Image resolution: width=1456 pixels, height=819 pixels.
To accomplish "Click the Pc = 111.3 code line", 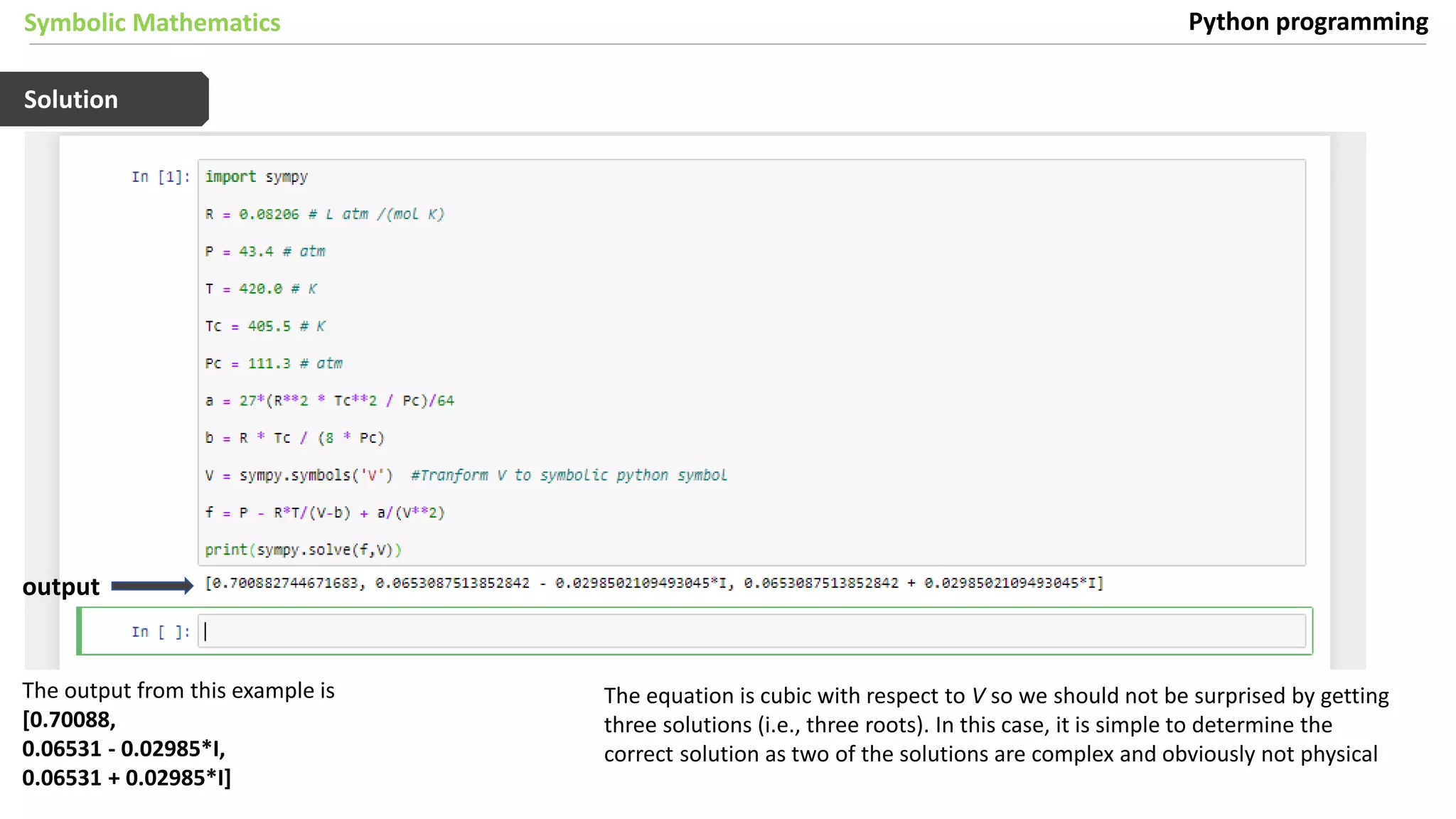I will tap(273, 364).
